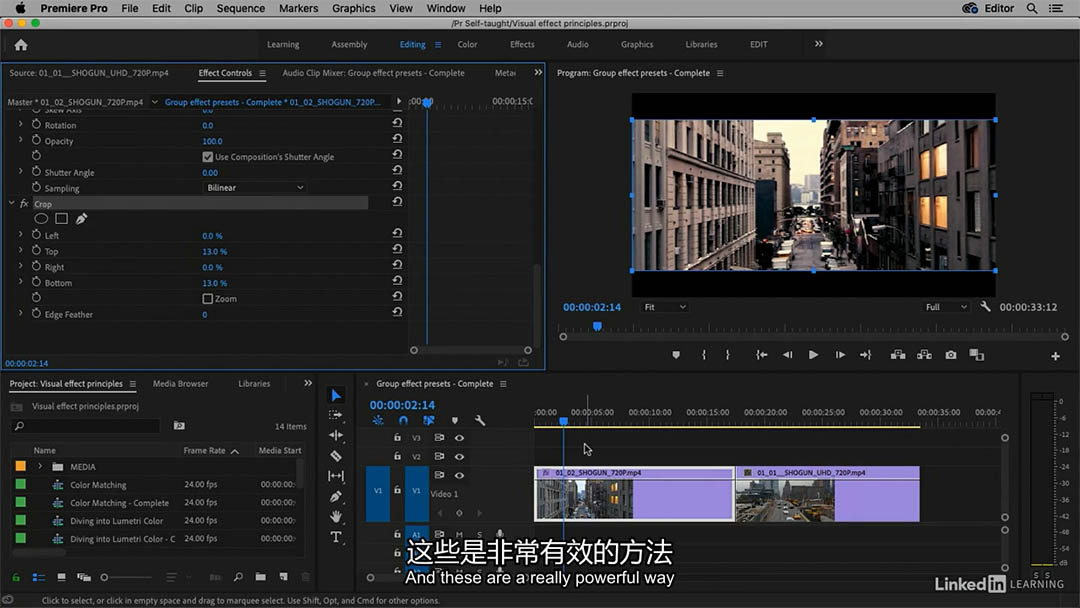
Task: Click the Add Marker button in Program monitor
Action: 676,355
